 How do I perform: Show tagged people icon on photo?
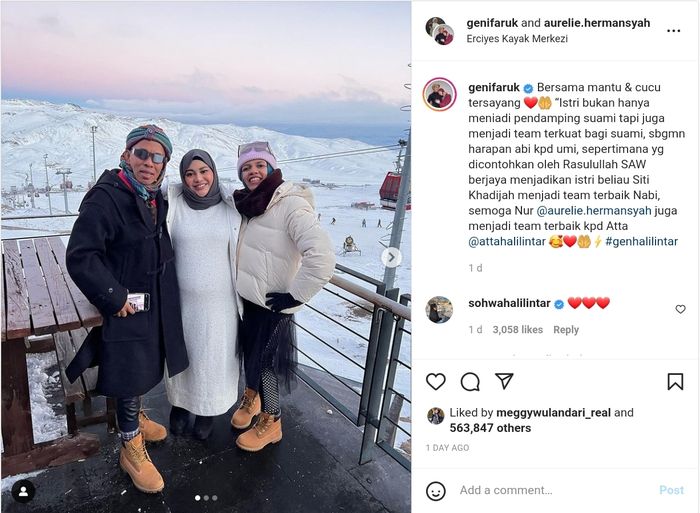coord(23,492)
